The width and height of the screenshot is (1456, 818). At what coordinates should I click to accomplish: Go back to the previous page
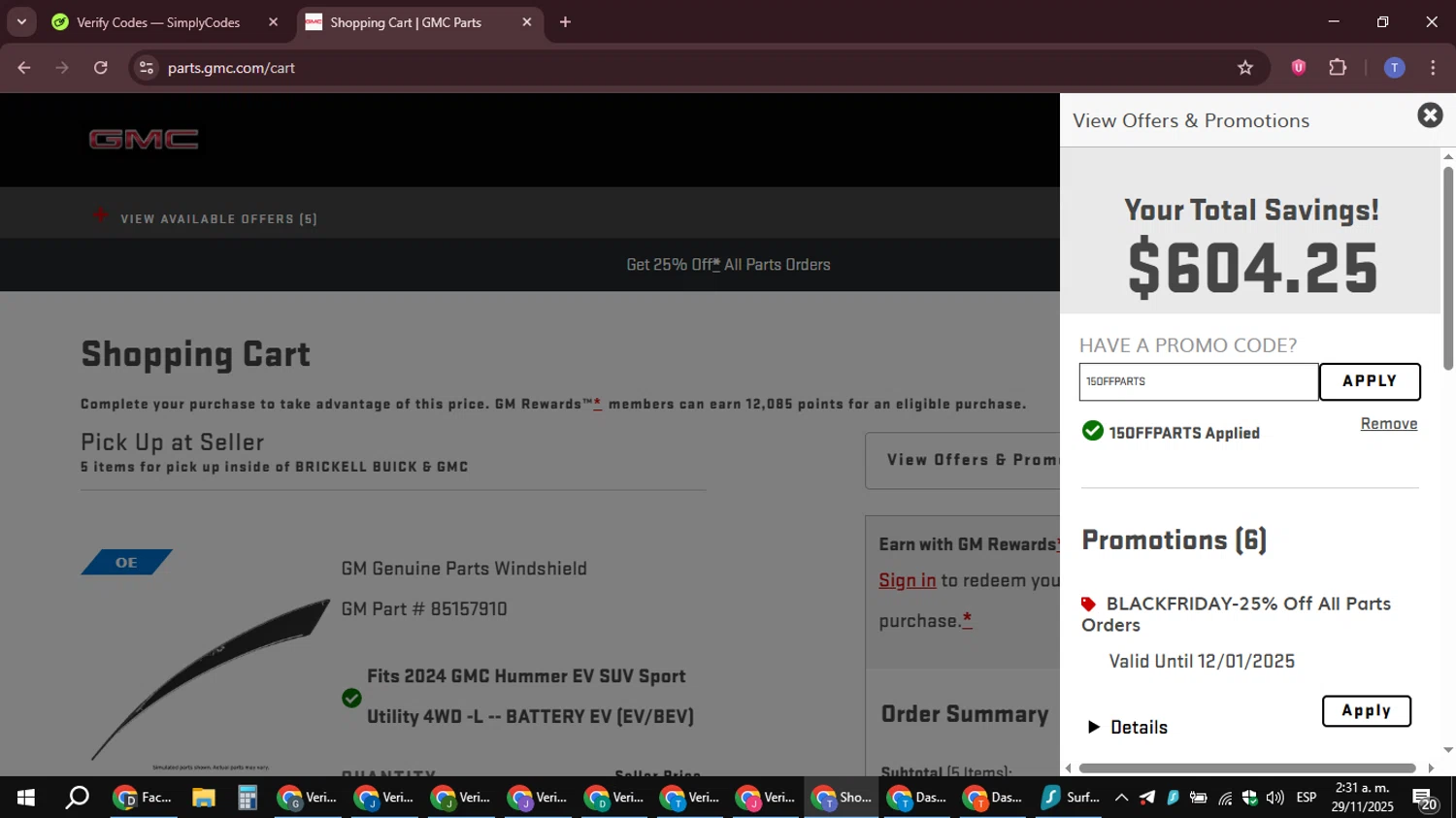(x=24, y=68)
